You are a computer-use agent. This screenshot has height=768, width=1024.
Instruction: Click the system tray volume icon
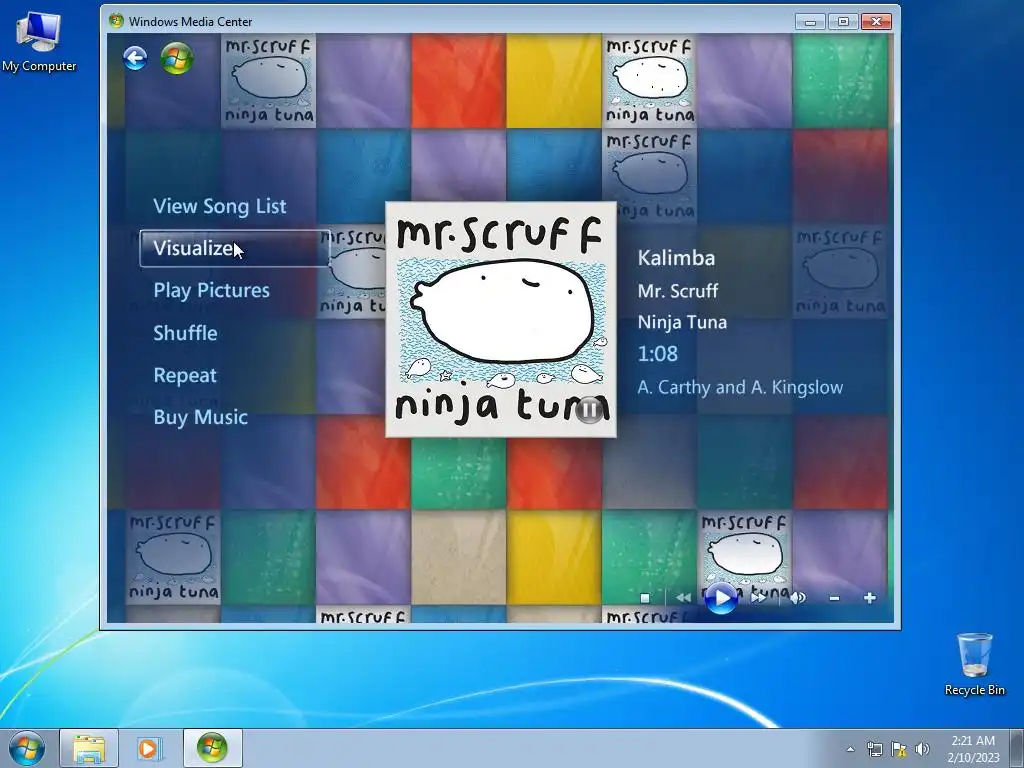point(922,749)
